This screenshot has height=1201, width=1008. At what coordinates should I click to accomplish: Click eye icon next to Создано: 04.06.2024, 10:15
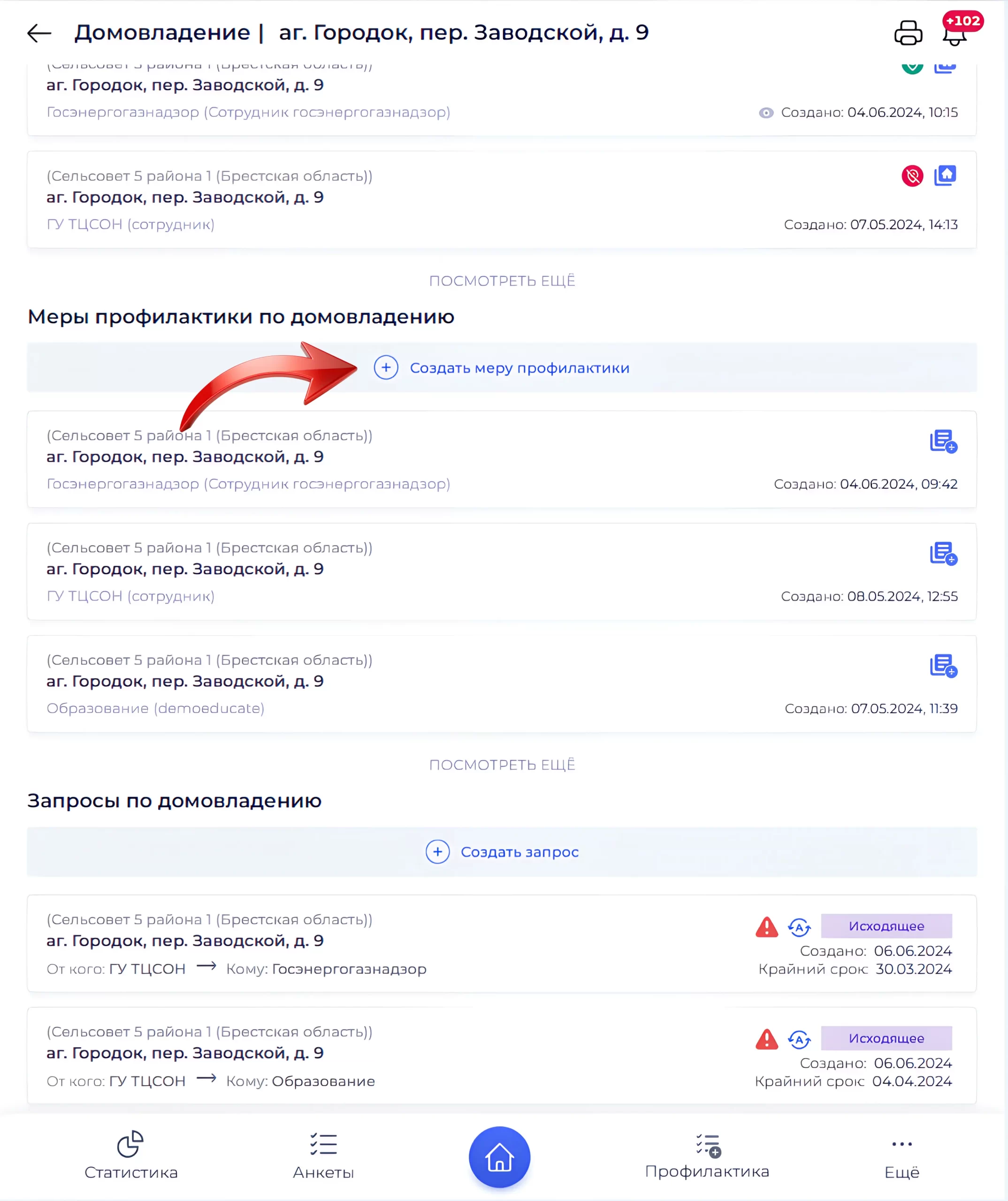pyautogui.click(x=765, y=113)
